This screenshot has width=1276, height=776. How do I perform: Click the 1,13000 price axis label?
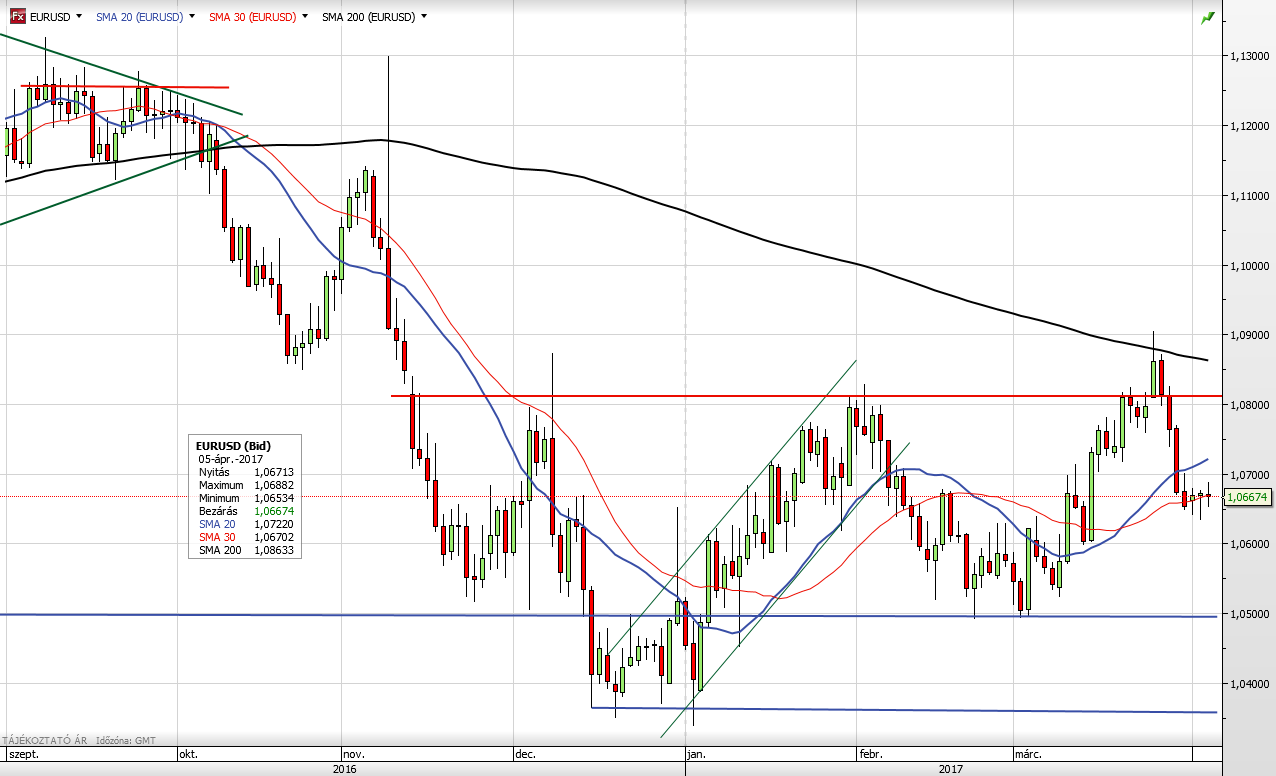1252,57
